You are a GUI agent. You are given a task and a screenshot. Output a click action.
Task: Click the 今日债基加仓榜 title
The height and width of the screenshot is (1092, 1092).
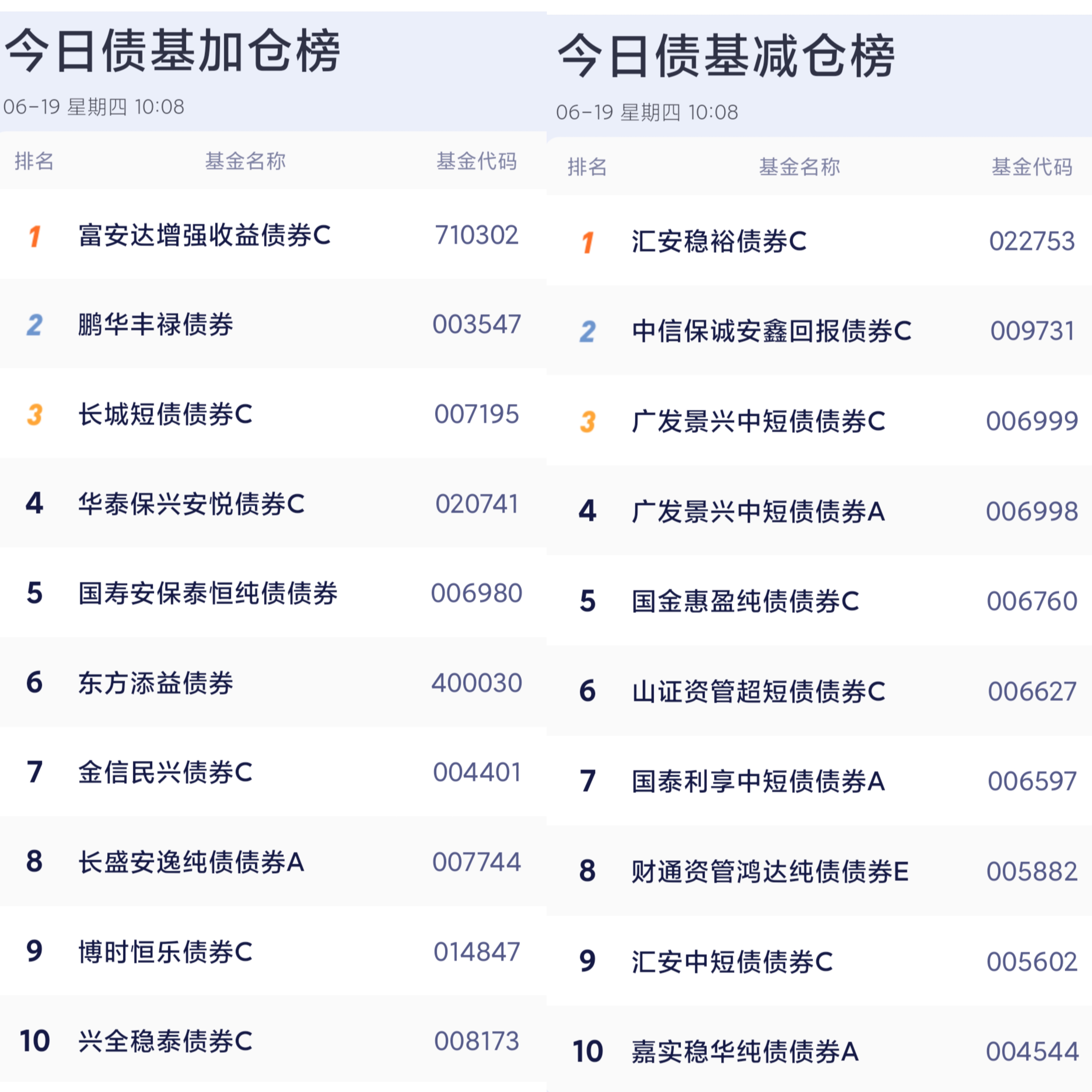pos(172,50)
